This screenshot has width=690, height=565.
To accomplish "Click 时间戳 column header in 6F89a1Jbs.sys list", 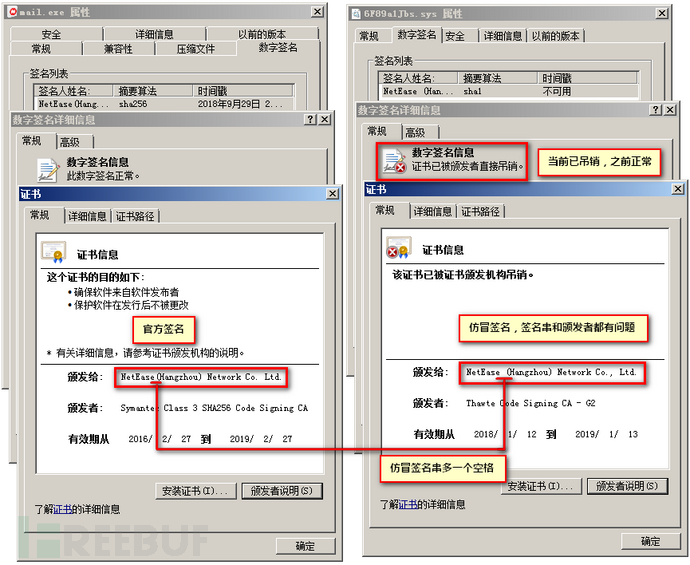I will pos(588,78).
